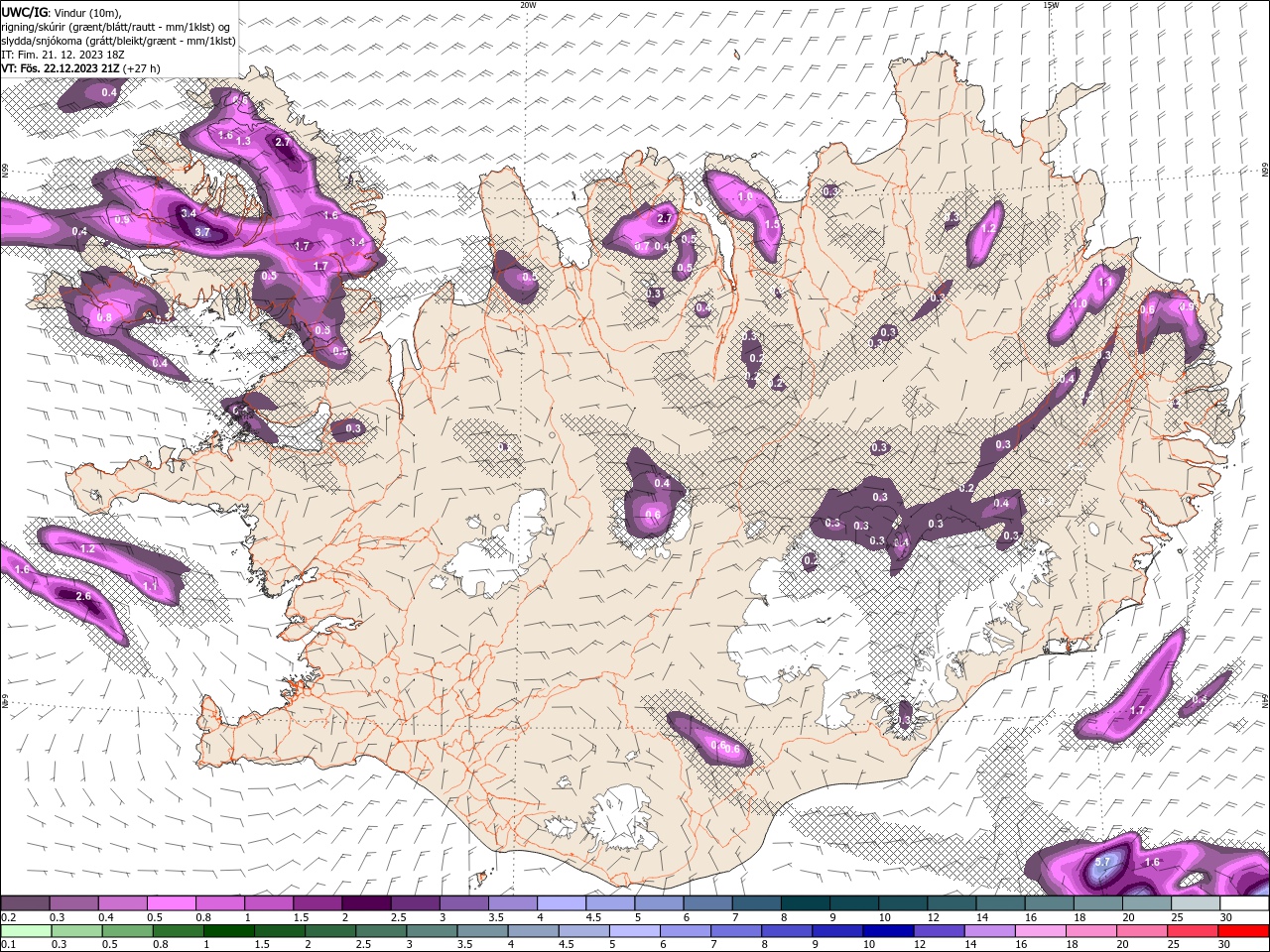Click the 1.5 precipitation value on the map

pos(772,225)
